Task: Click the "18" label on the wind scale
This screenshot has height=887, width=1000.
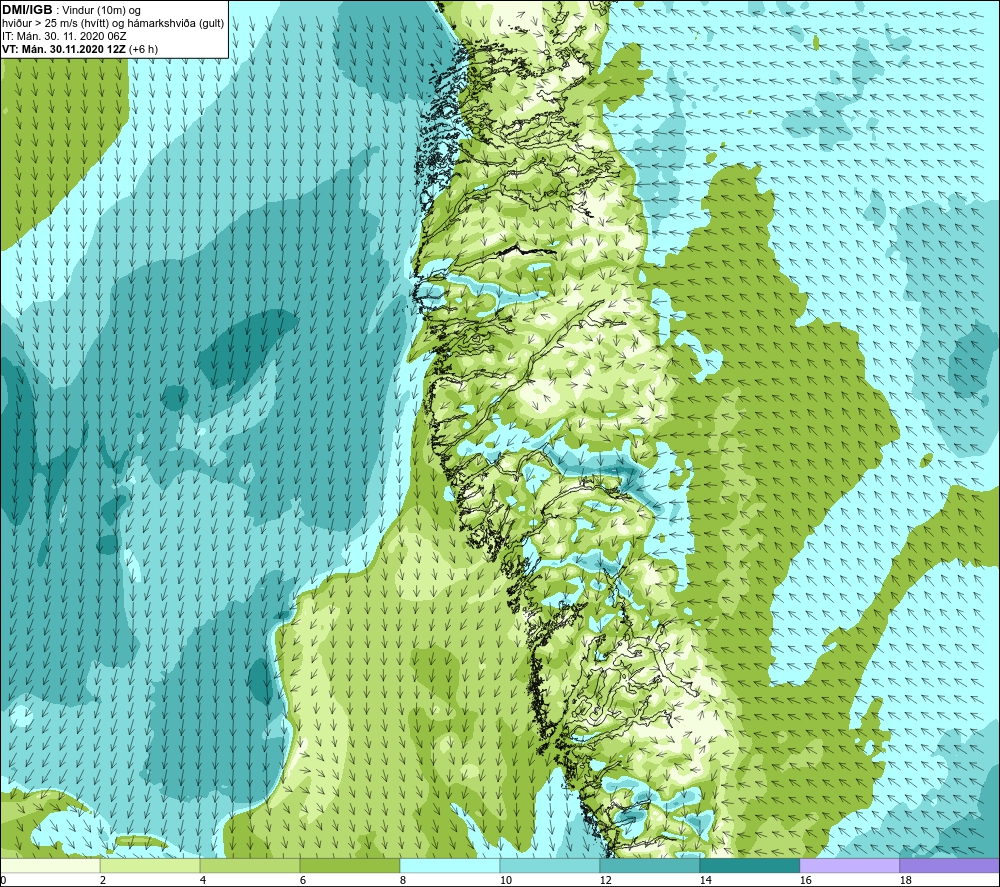Action: click(905, 880)
